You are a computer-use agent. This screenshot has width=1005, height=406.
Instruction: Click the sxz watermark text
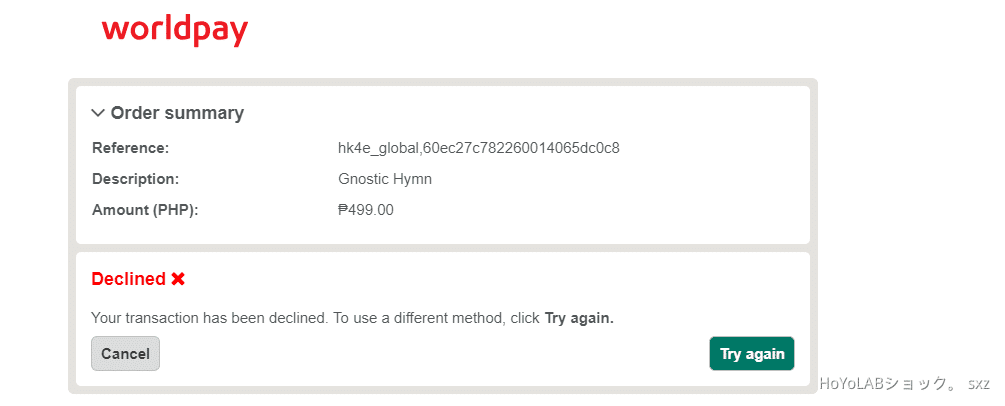978,383
